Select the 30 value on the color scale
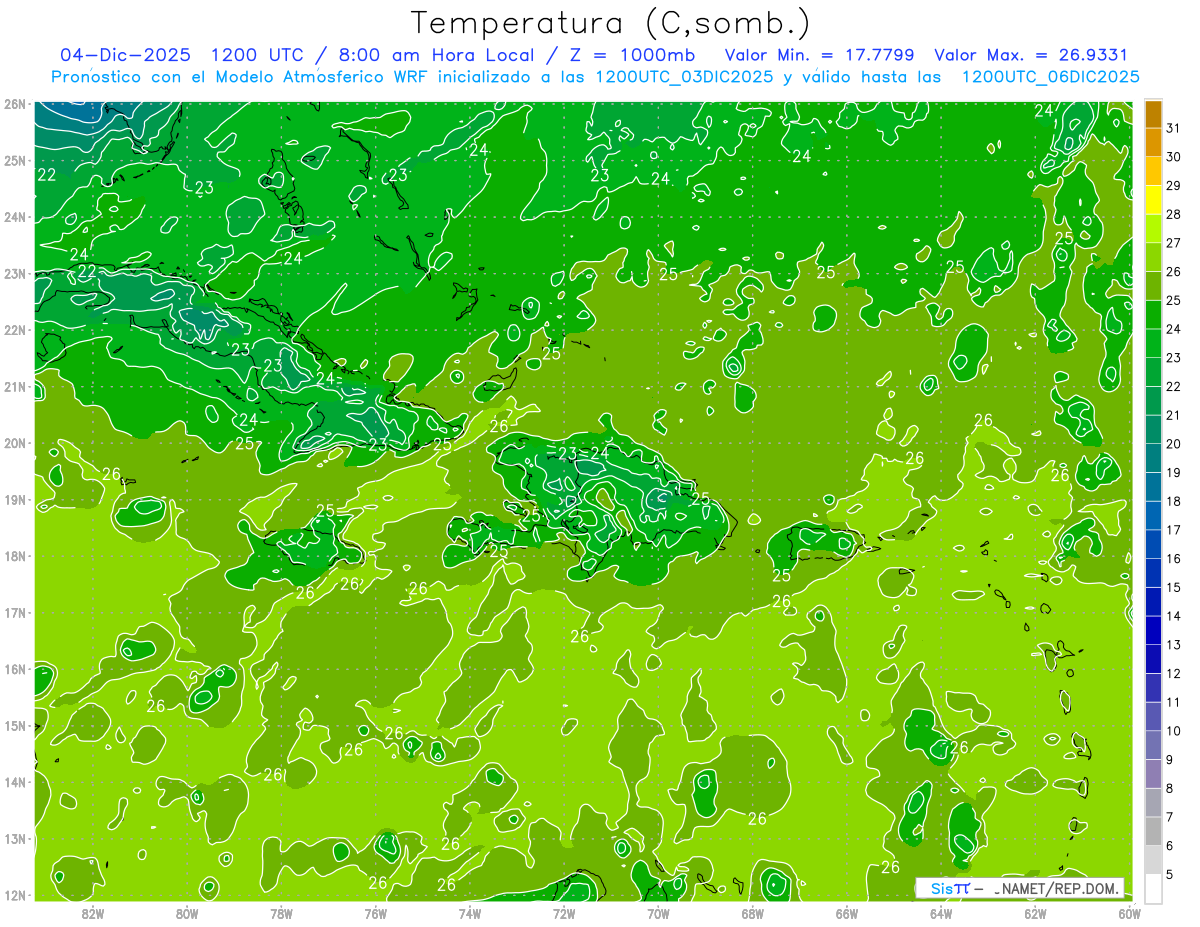The width and height of the screenshot is (1200, 927). coord(1174,157)
